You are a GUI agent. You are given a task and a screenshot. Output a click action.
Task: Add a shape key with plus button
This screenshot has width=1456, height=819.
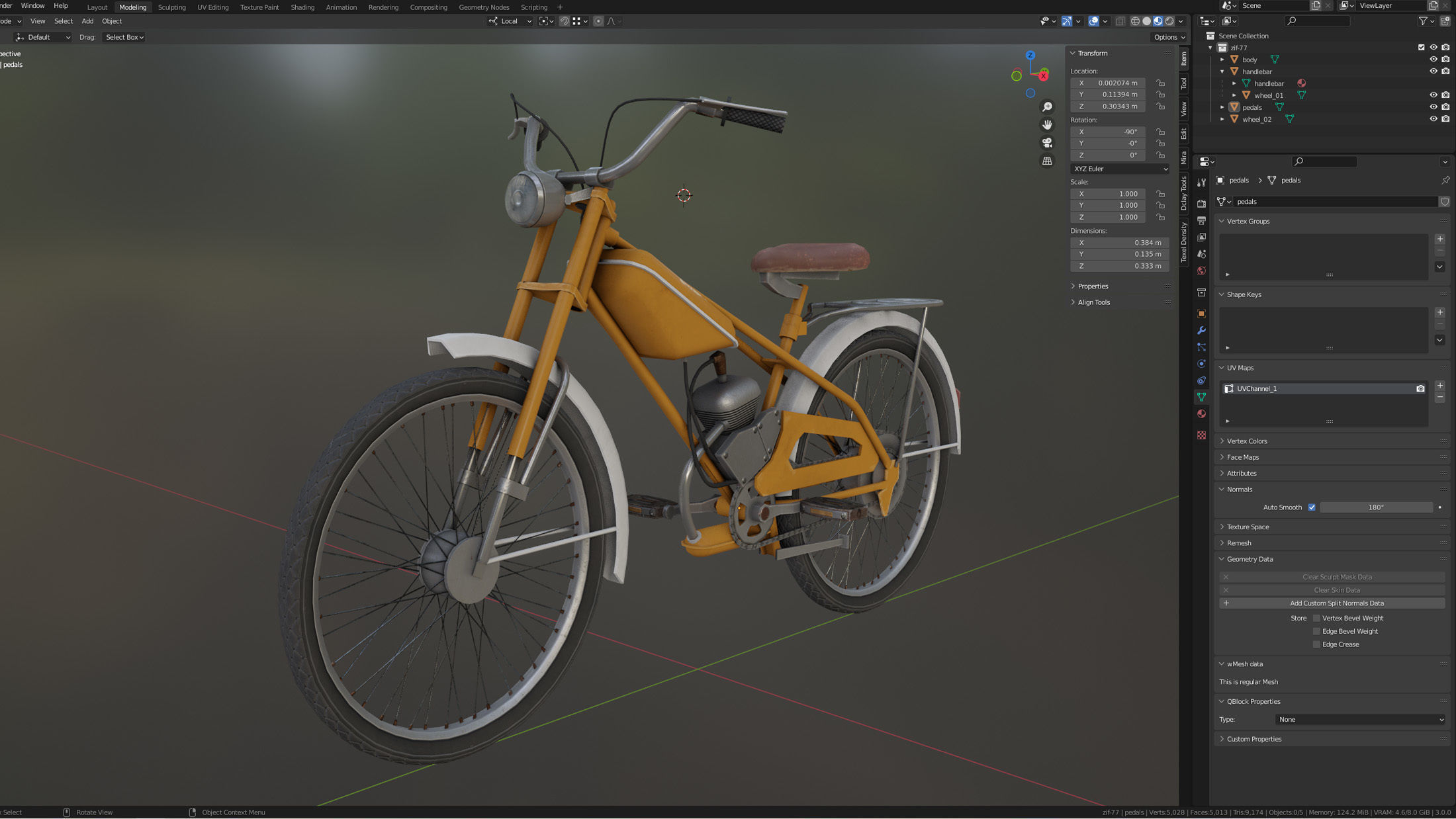tap(1439, 312)
